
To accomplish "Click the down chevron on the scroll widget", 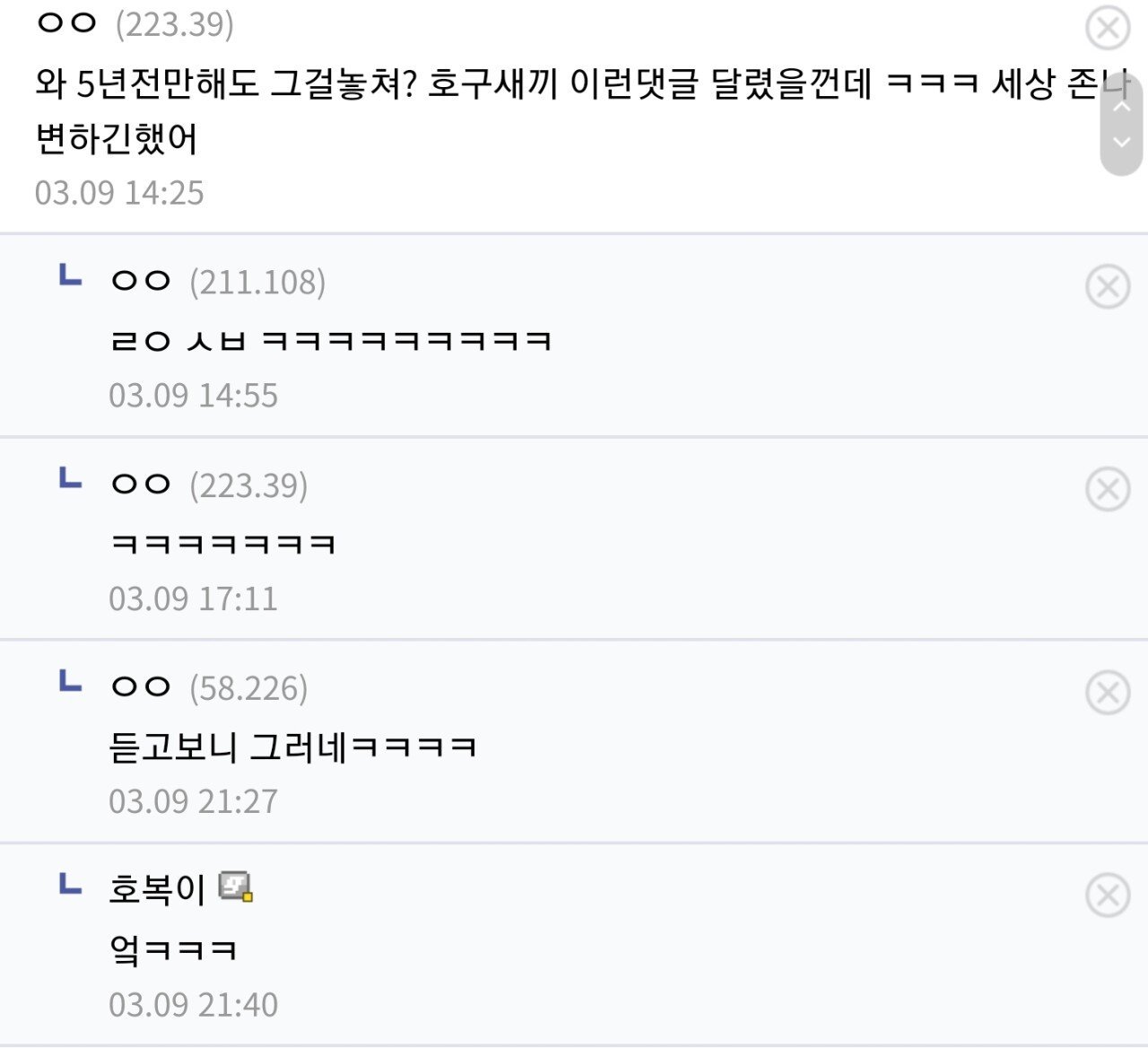I will pos(1120,142).
